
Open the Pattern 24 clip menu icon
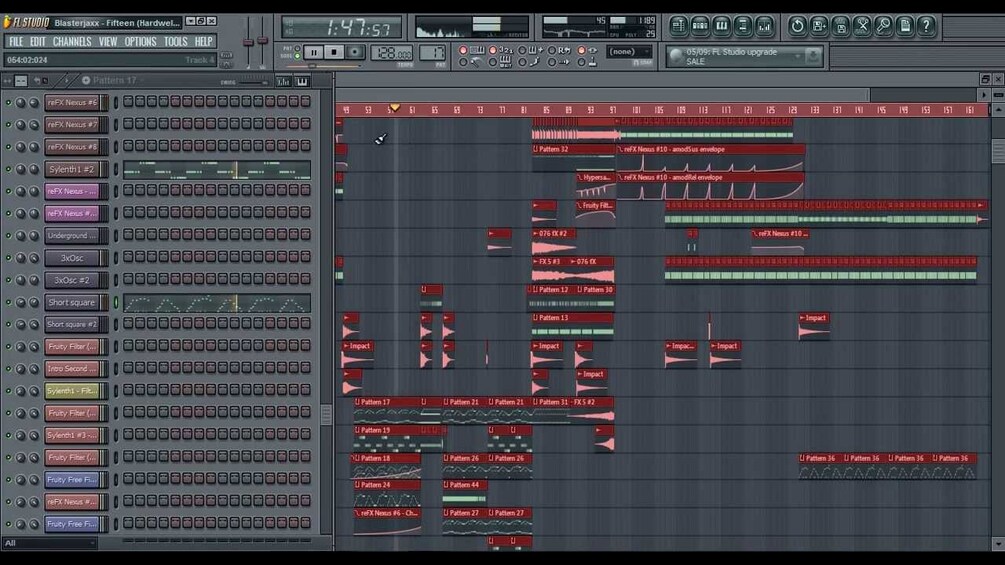358,485
